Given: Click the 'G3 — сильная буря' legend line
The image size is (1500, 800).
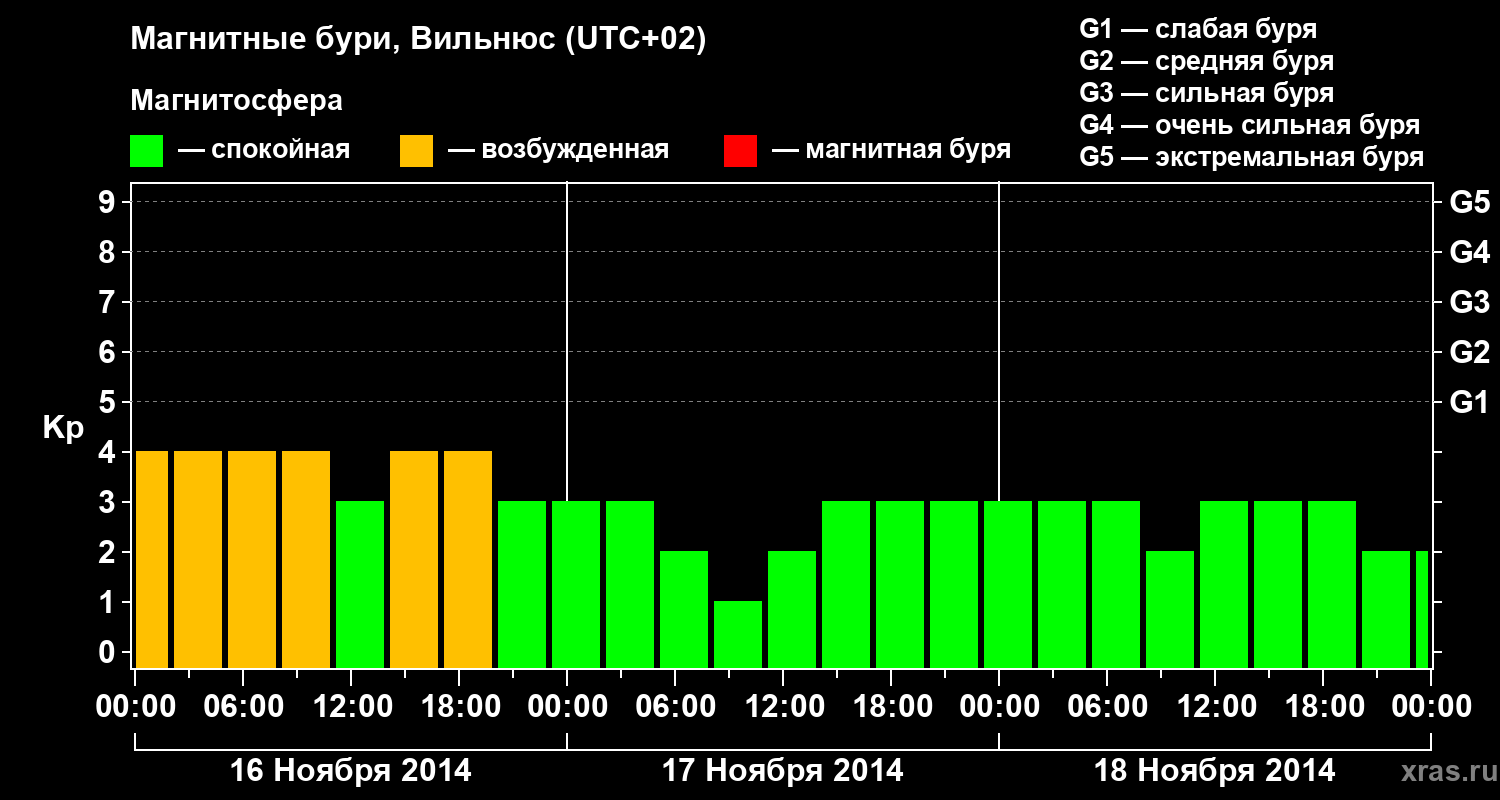Looking at the screenshot, I should tap(1206, 93).
